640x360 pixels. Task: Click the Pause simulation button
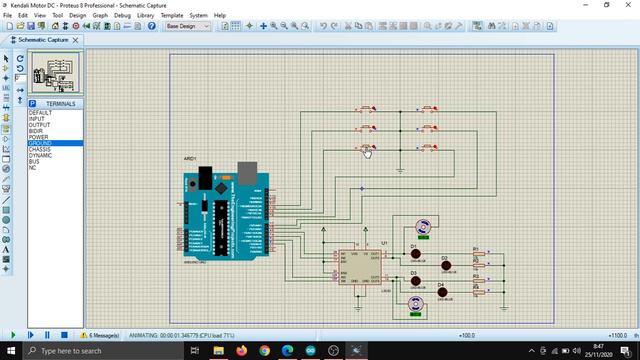click(x=47, y=335)
